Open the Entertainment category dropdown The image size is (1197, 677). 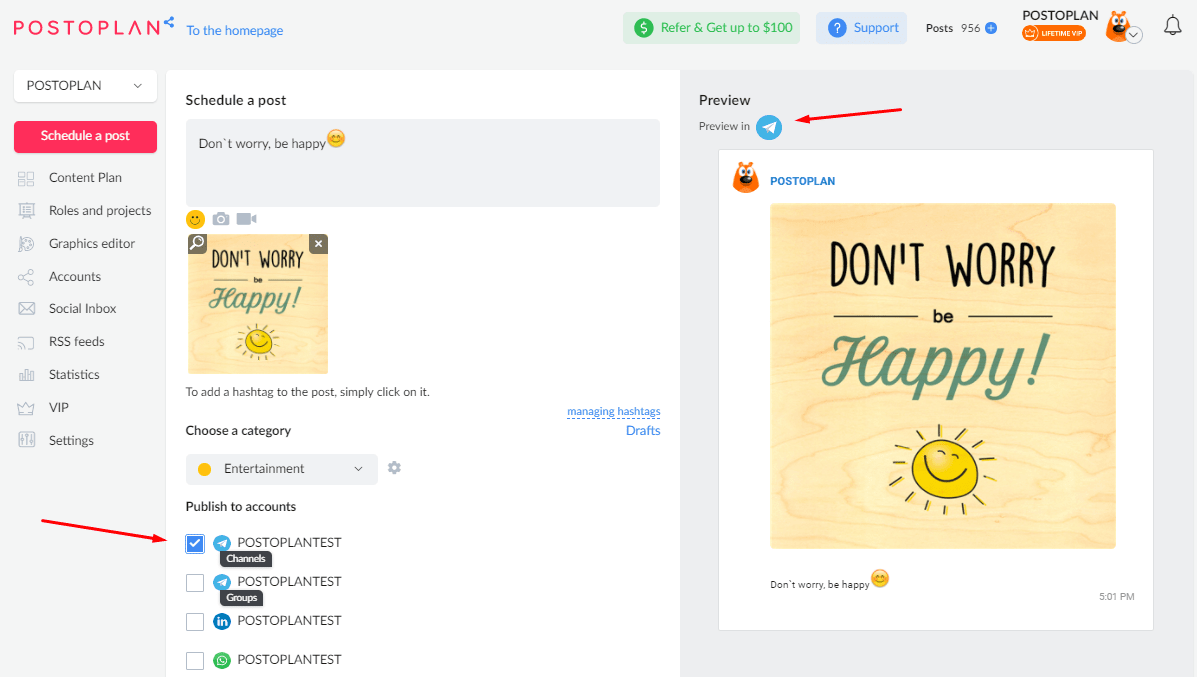pos(282,469)
